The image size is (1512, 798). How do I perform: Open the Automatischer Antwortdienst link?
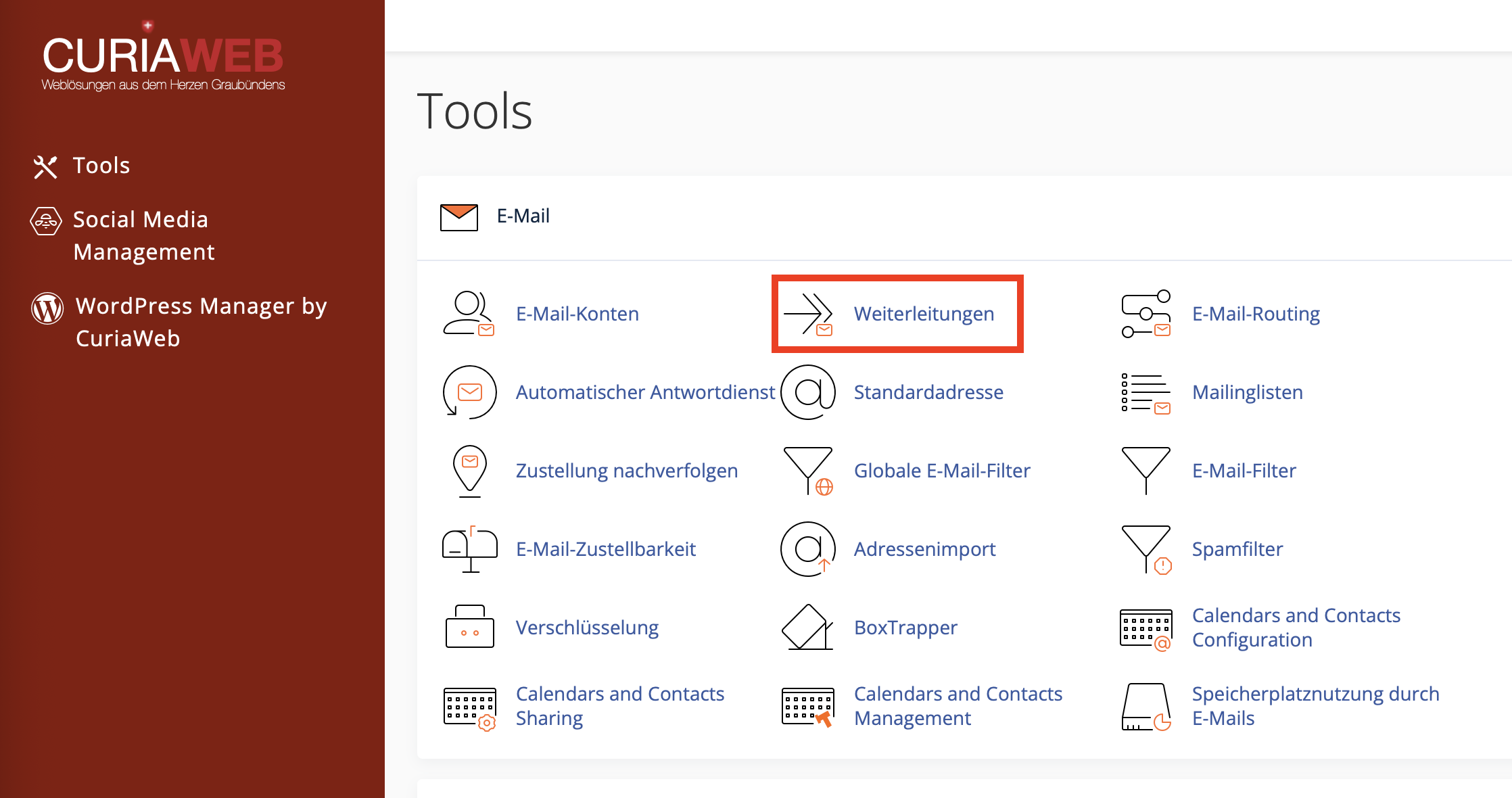pyautogui.click(x=646, y=392)
